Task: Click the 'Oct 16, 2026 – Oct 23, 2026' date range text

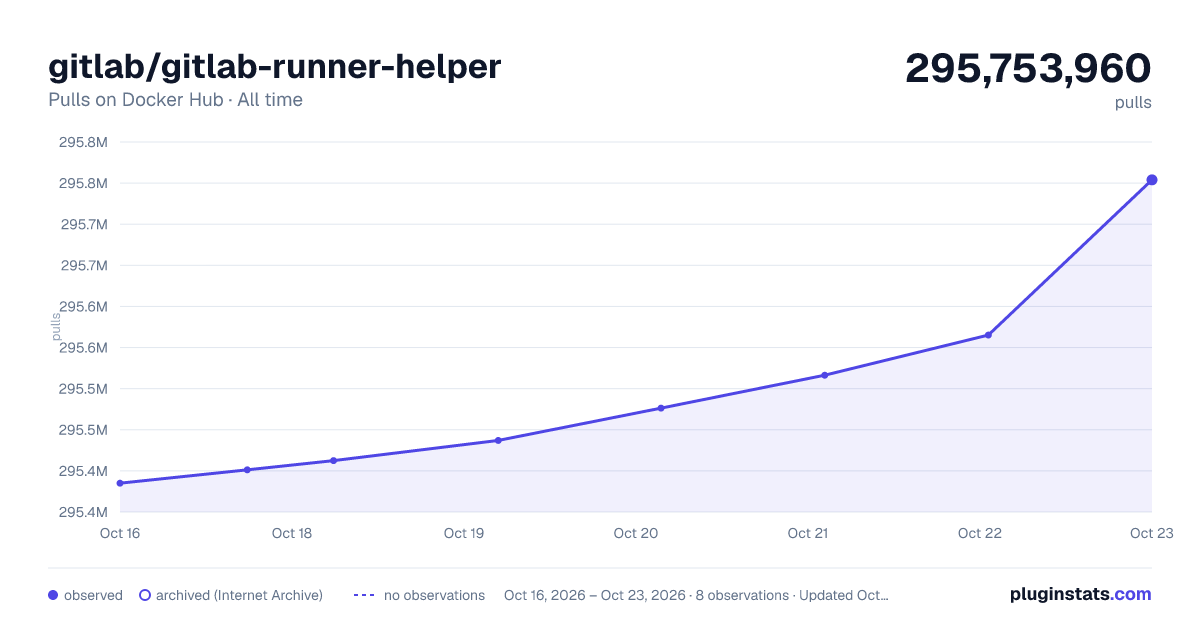Action: coord(595,595)
